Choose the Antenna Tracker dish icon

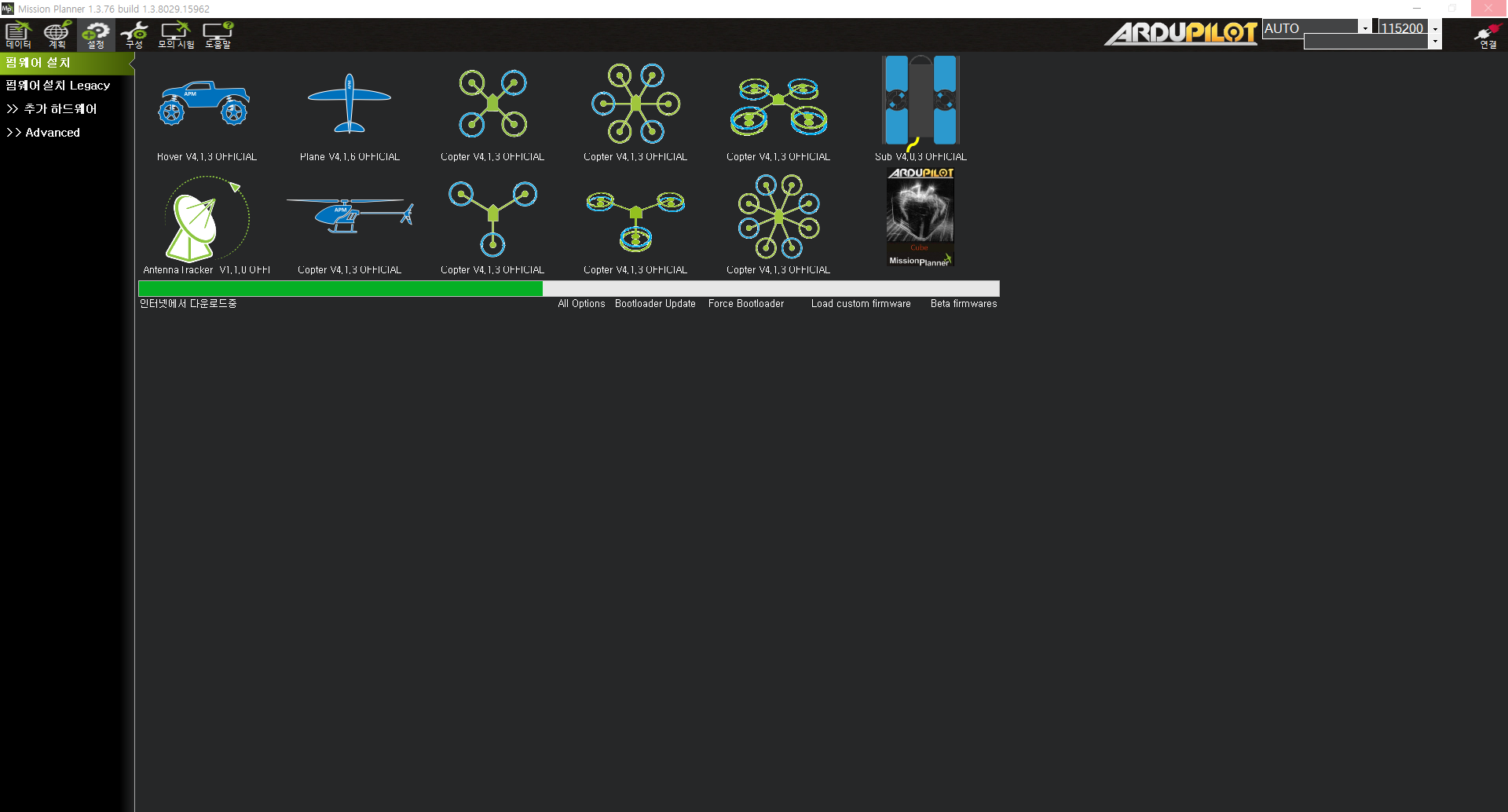pyautogui.click(x=207, y=218)
